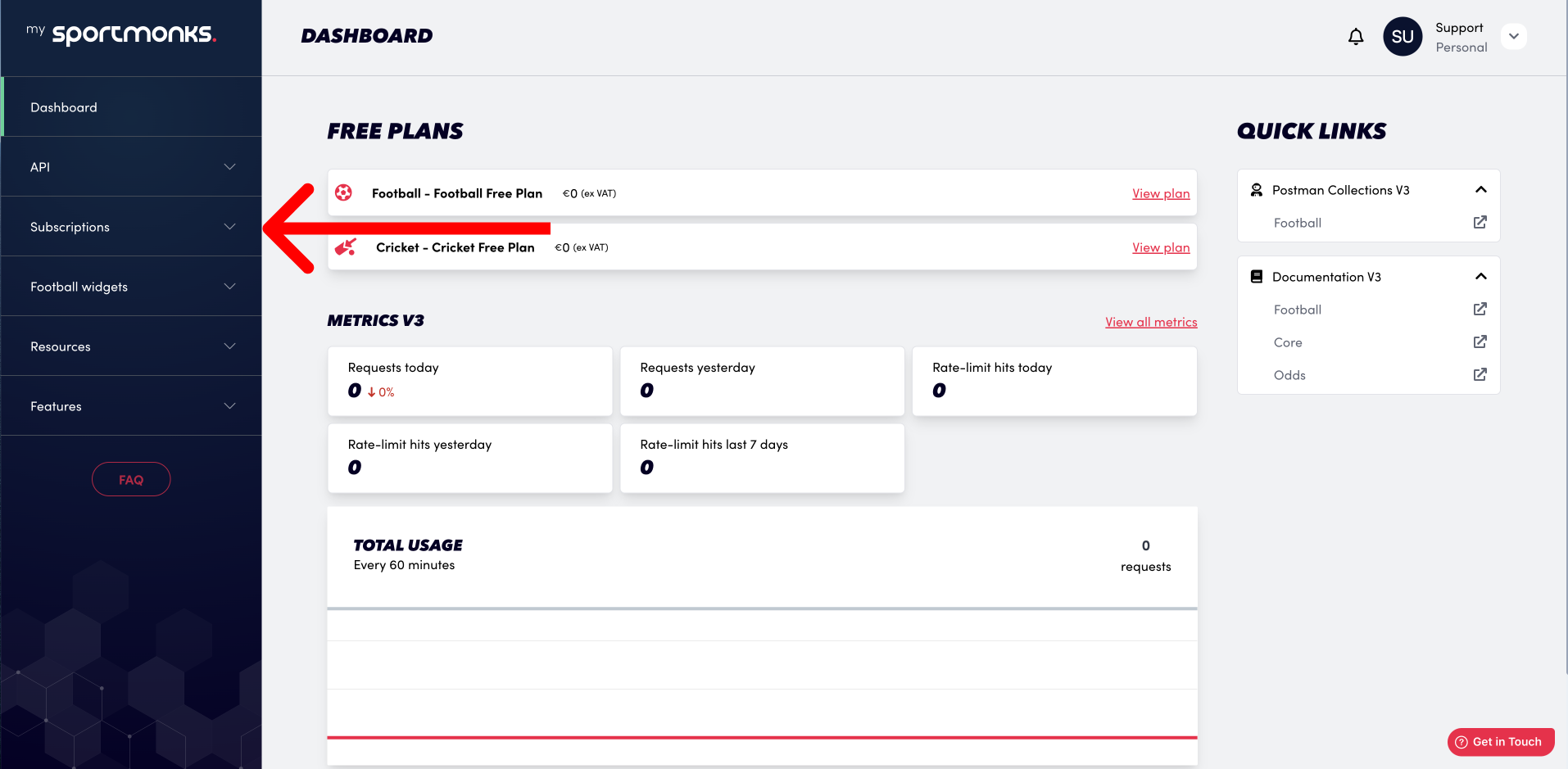This screenshot has width=1568, height=769.
Task: Click the Football - Football Free Plan title
Action: click(457, 193)
